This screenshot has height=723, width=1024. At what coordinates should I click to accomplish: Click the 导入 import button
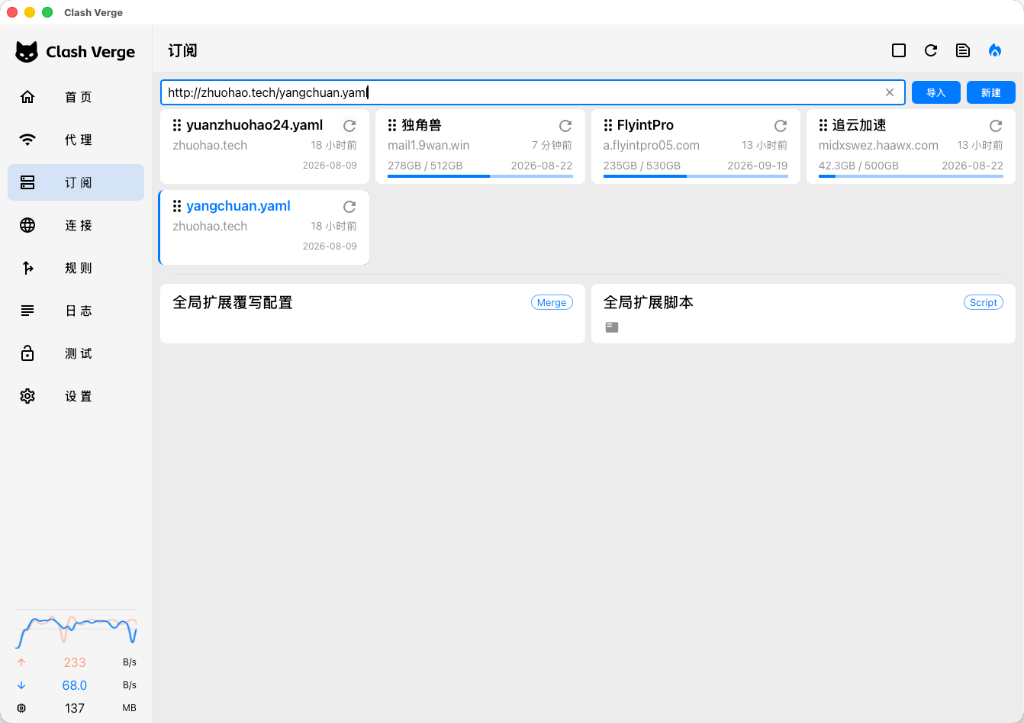(x=936, y=93)
